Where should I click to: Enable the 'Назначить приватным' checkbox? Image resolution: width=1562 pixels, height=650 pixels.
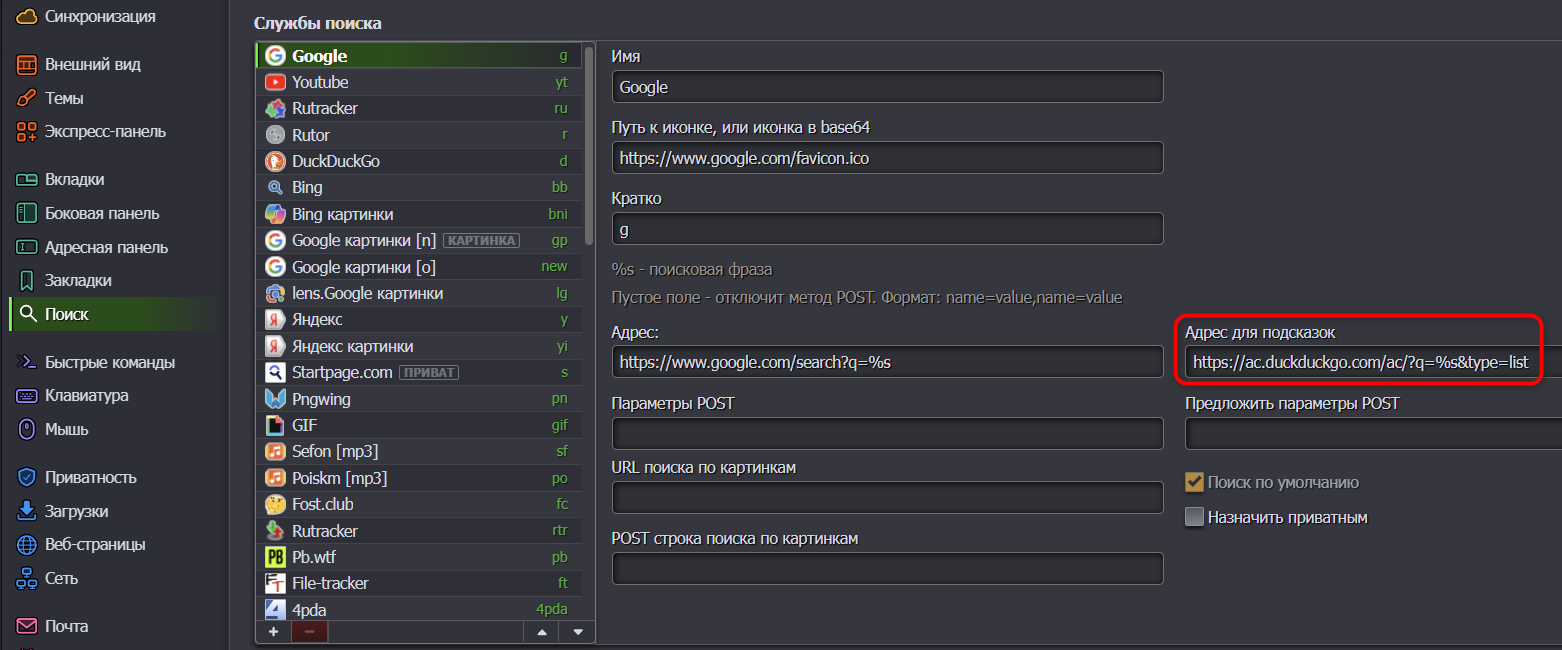[1194, 517]
